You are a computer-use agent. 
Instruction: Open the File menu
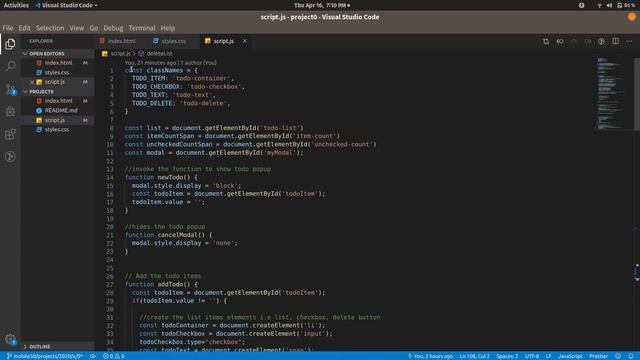8,28
